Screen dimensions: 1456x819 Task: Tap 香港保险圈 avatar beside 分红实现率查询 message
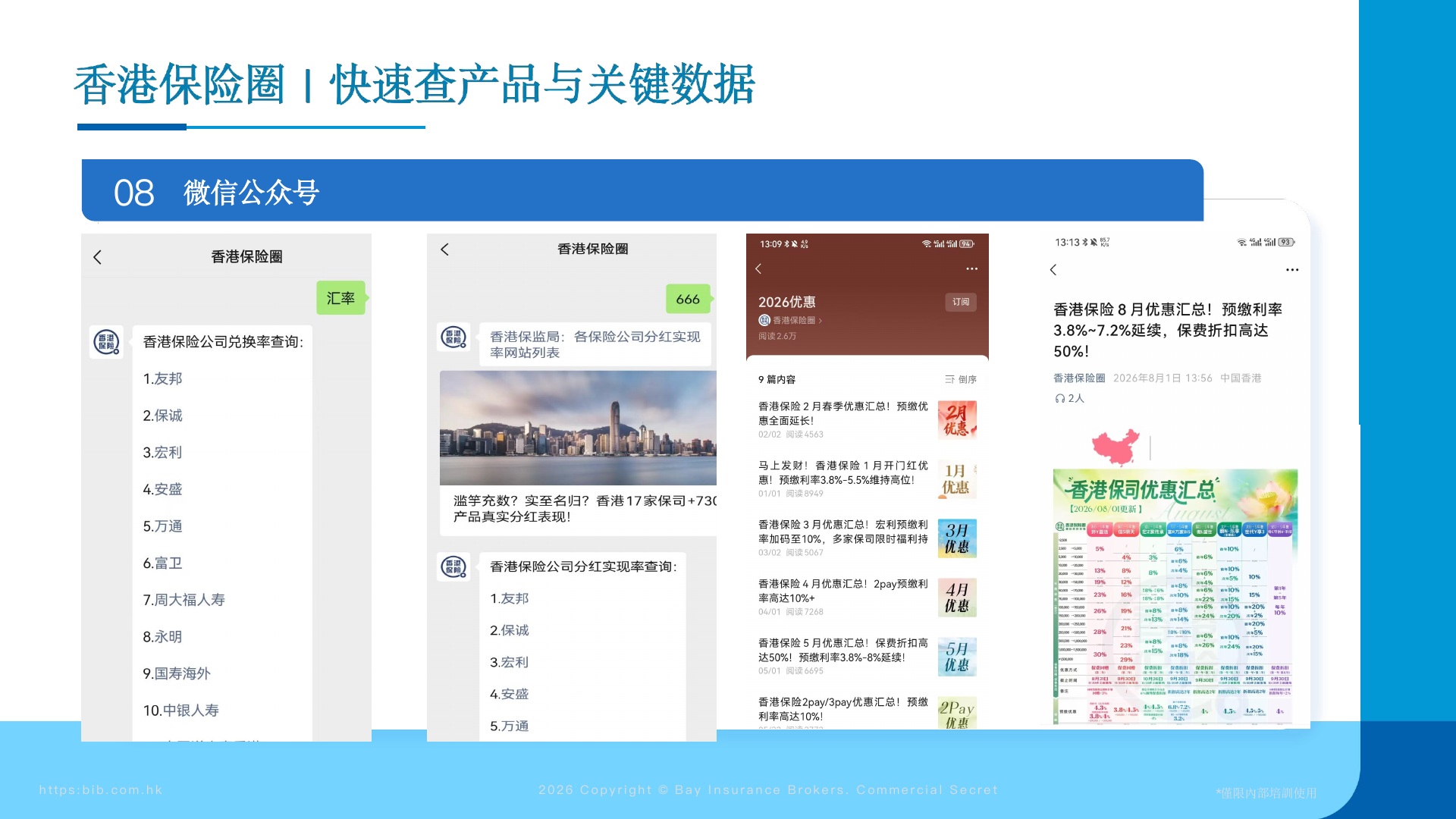(453, 566)
